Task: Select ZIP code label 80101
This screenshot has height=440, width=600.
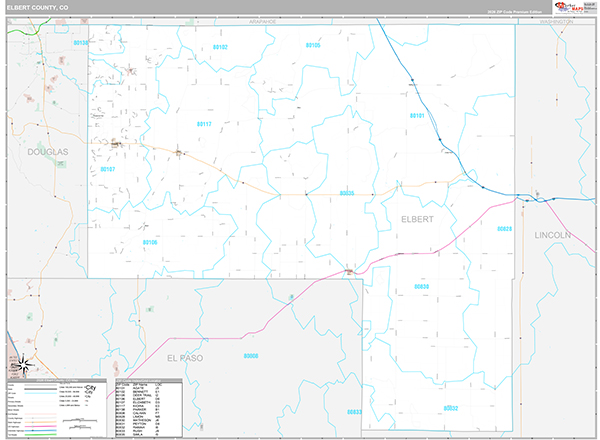Action: 417,116
